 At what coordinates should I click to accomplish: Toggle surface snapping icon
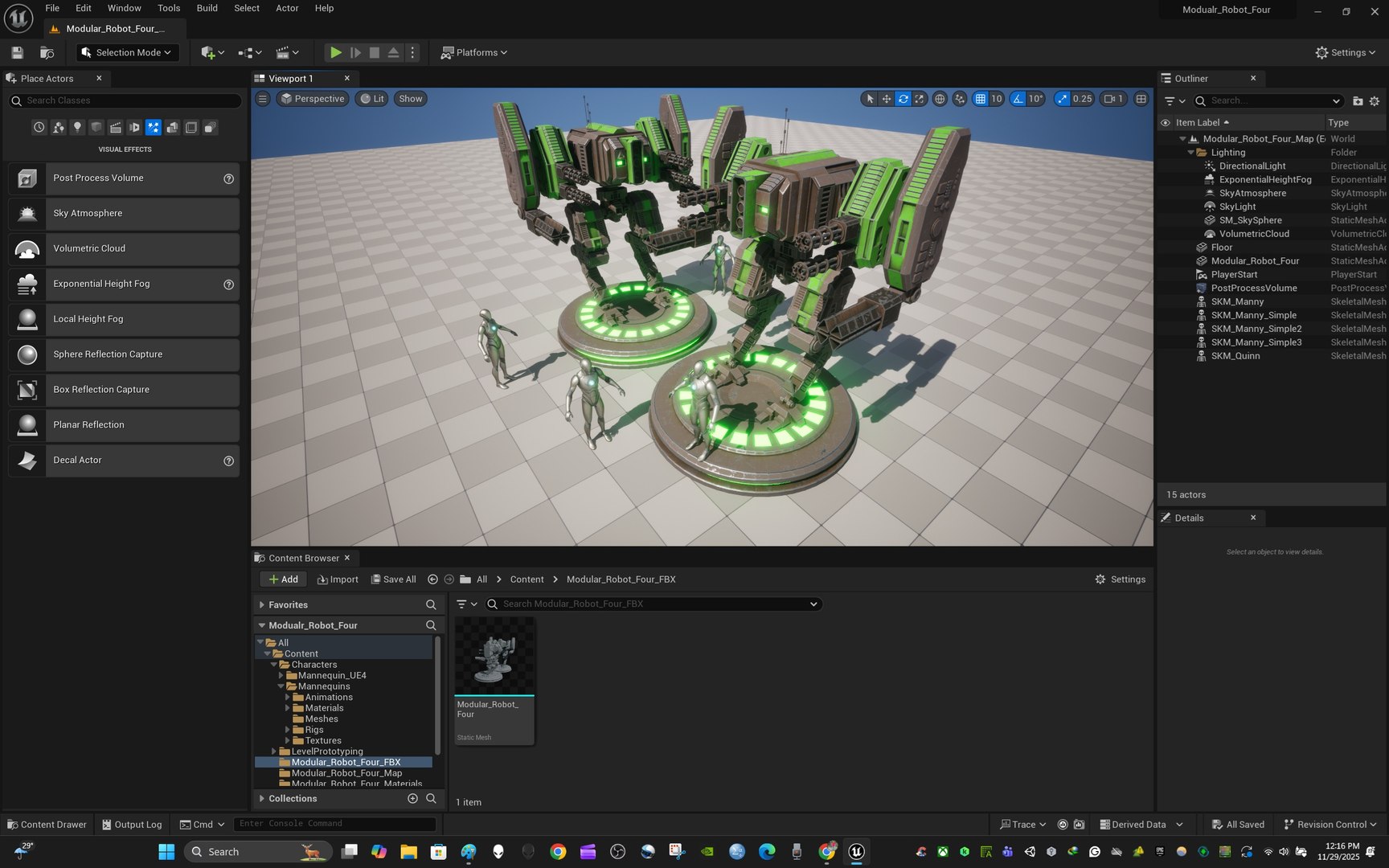click(960, 99)
